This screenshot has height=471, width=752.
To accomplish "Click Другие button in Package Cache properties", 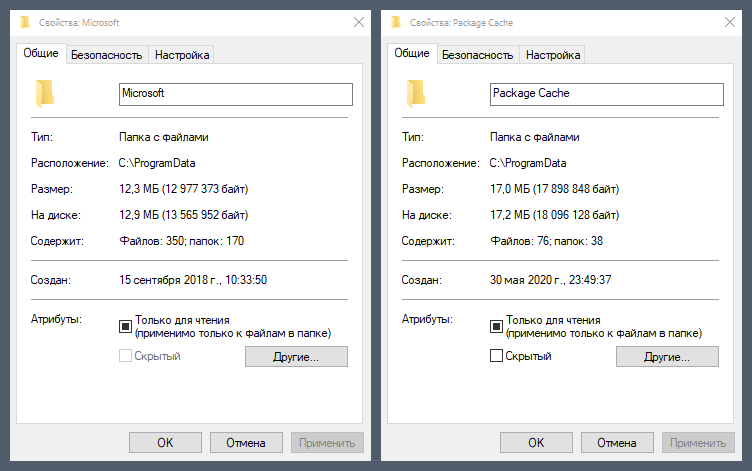I will tap(667, 357).
